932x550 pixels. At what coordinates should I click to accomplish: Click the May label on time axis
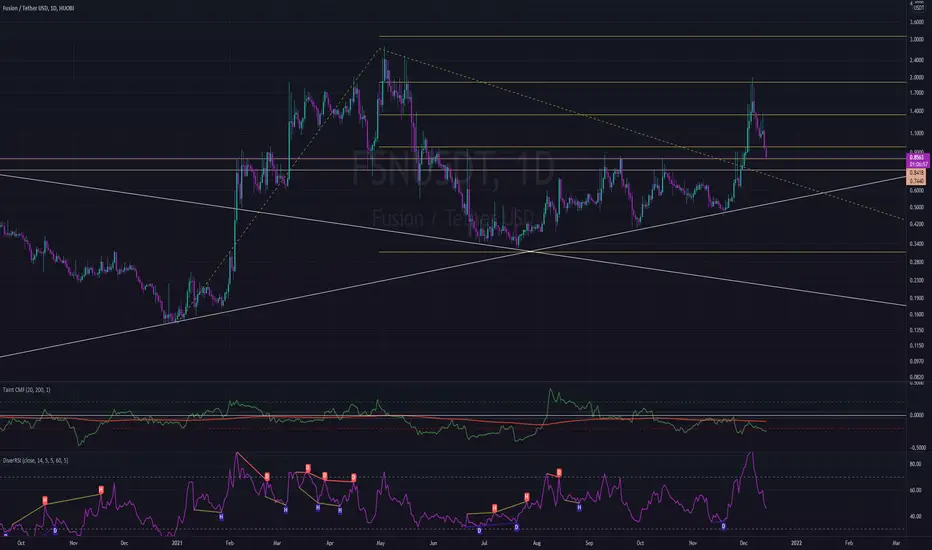(x=381, y=543)
